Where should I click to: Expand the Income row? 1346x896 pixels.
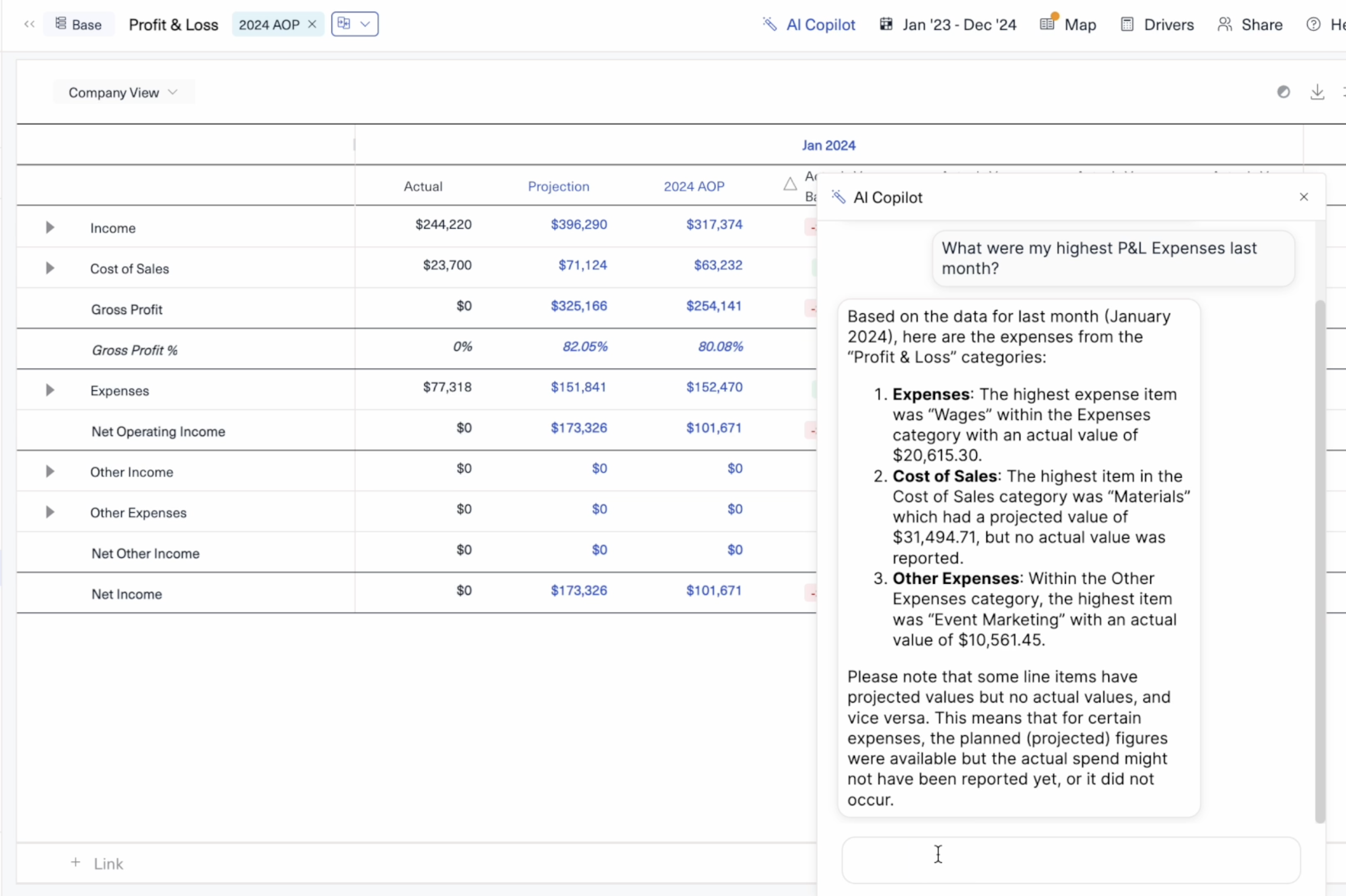50,227
